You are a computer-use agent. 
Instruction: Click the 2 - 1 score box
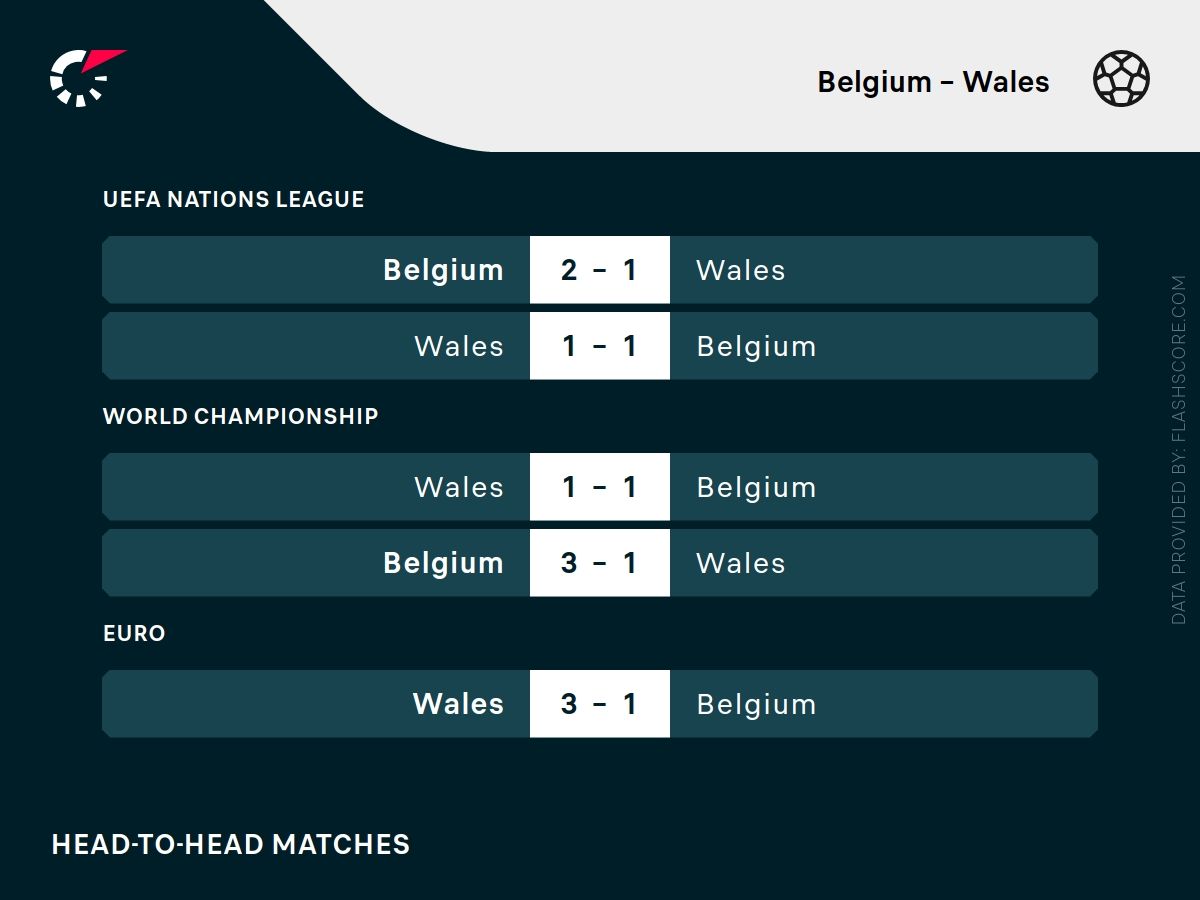tap(599, 270)
